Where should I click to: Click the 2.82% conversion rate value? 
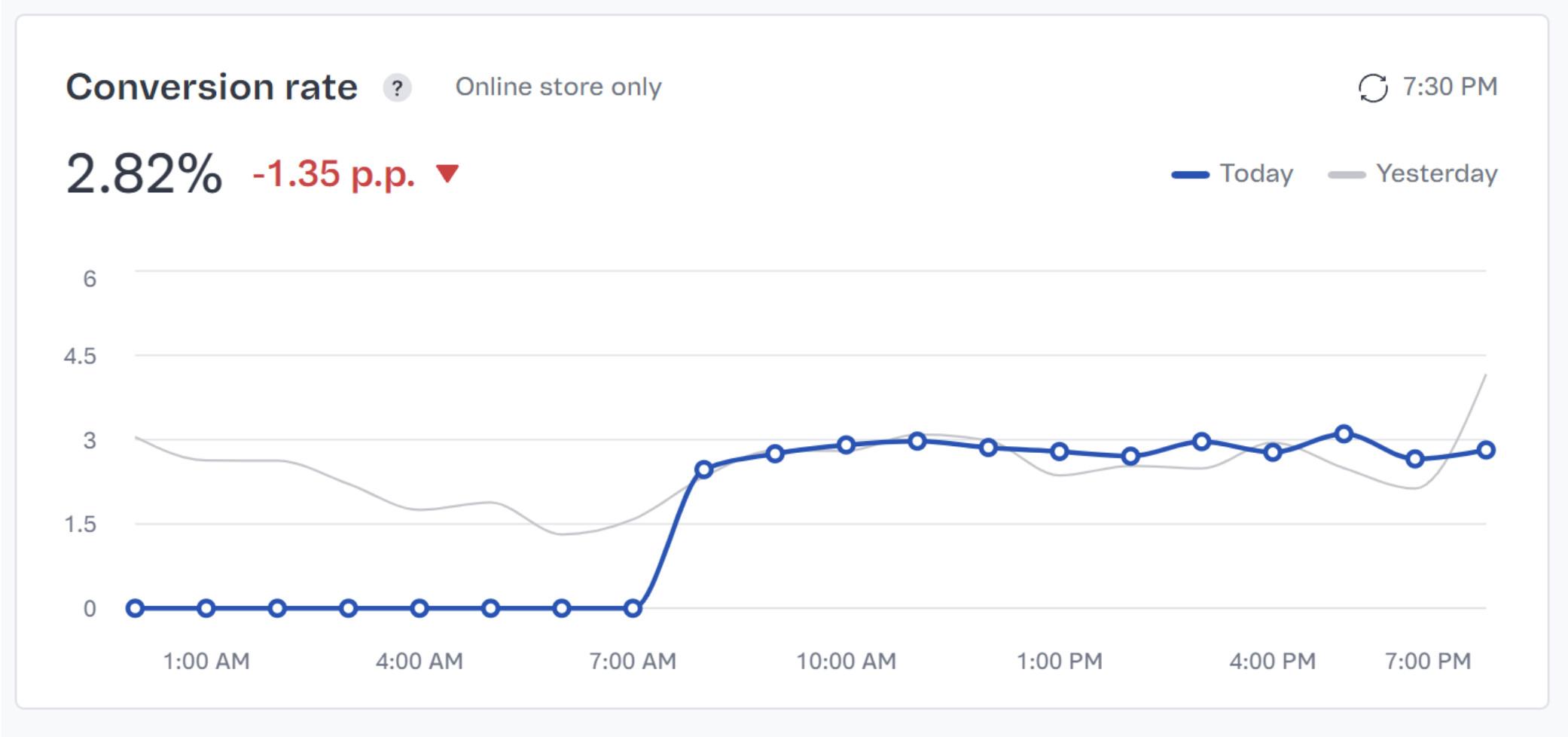pyautogui.click(x=144, y=173)
